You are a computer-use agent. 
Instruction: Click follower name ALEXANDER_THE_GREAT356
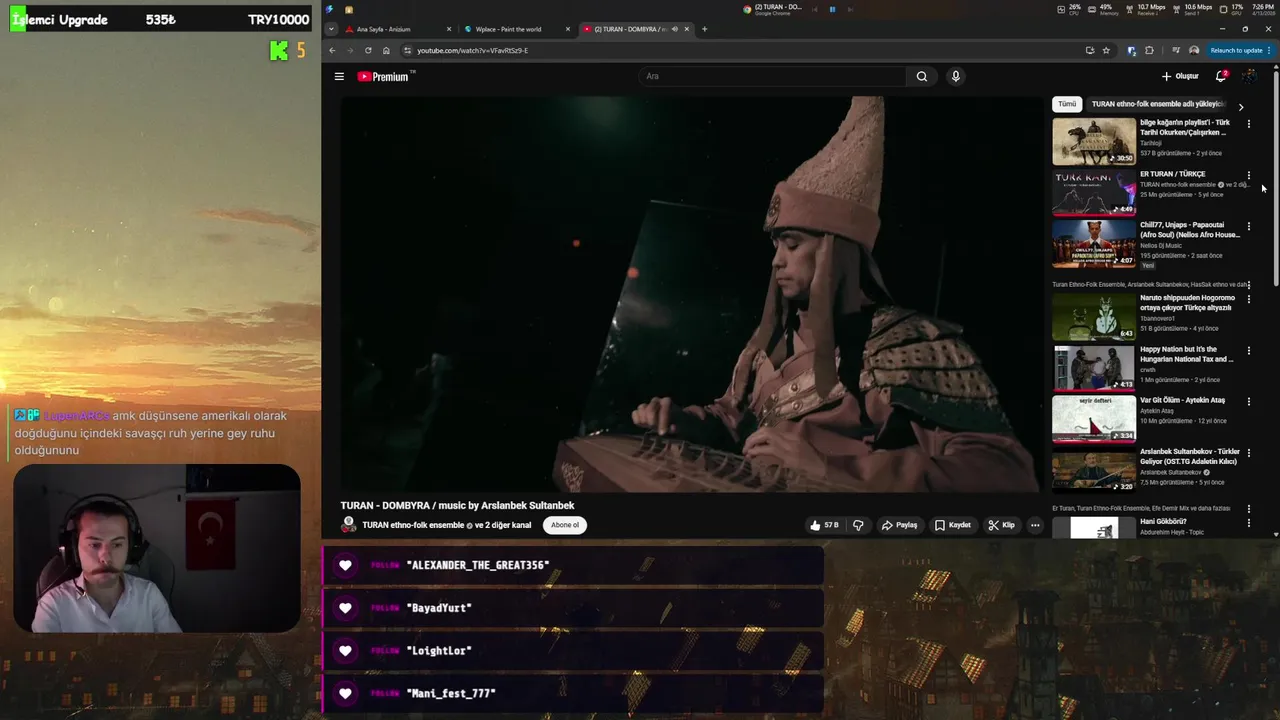pos(478,565)
